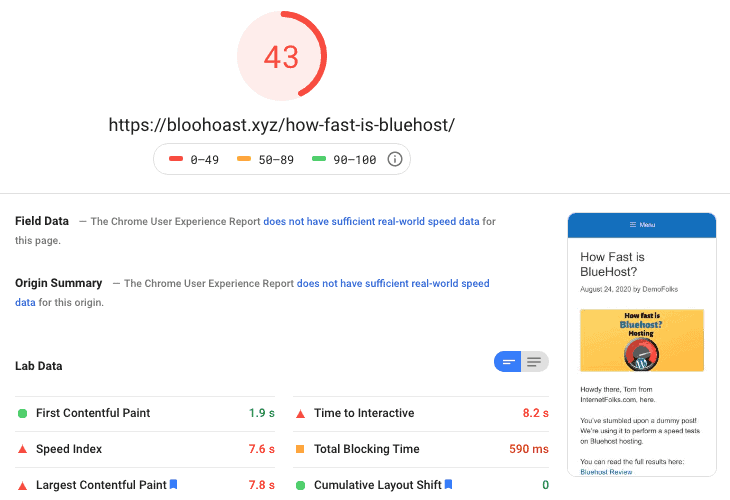Screen dimensions: 730x500
Task: Click the orange 50–89 legend swatch
Action: pos(244,159)
